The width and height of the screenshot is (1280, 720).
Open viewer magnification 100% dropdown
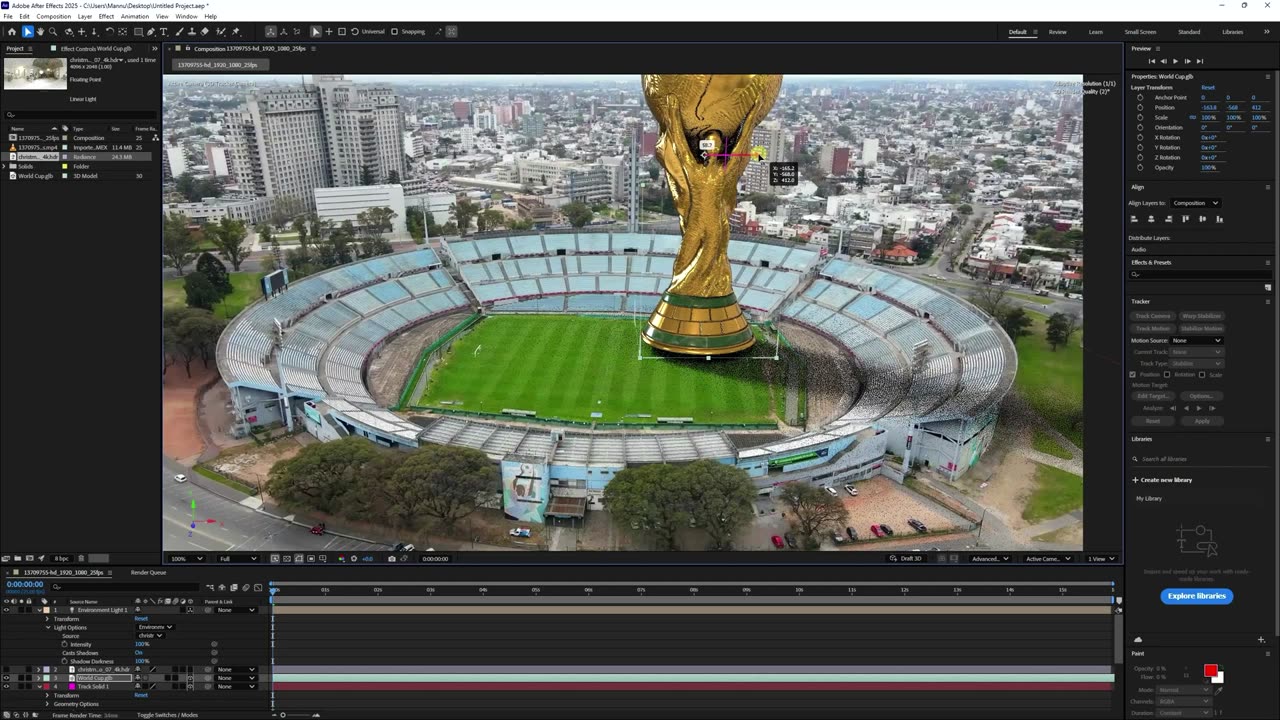(x=186, y=558)
